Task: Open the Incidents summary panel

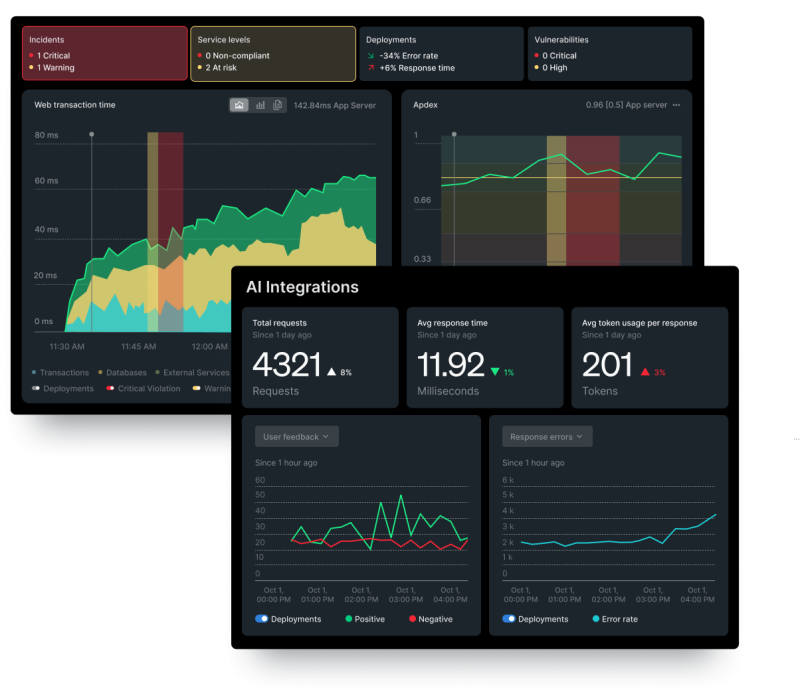Action: click(x=105, y=53)
